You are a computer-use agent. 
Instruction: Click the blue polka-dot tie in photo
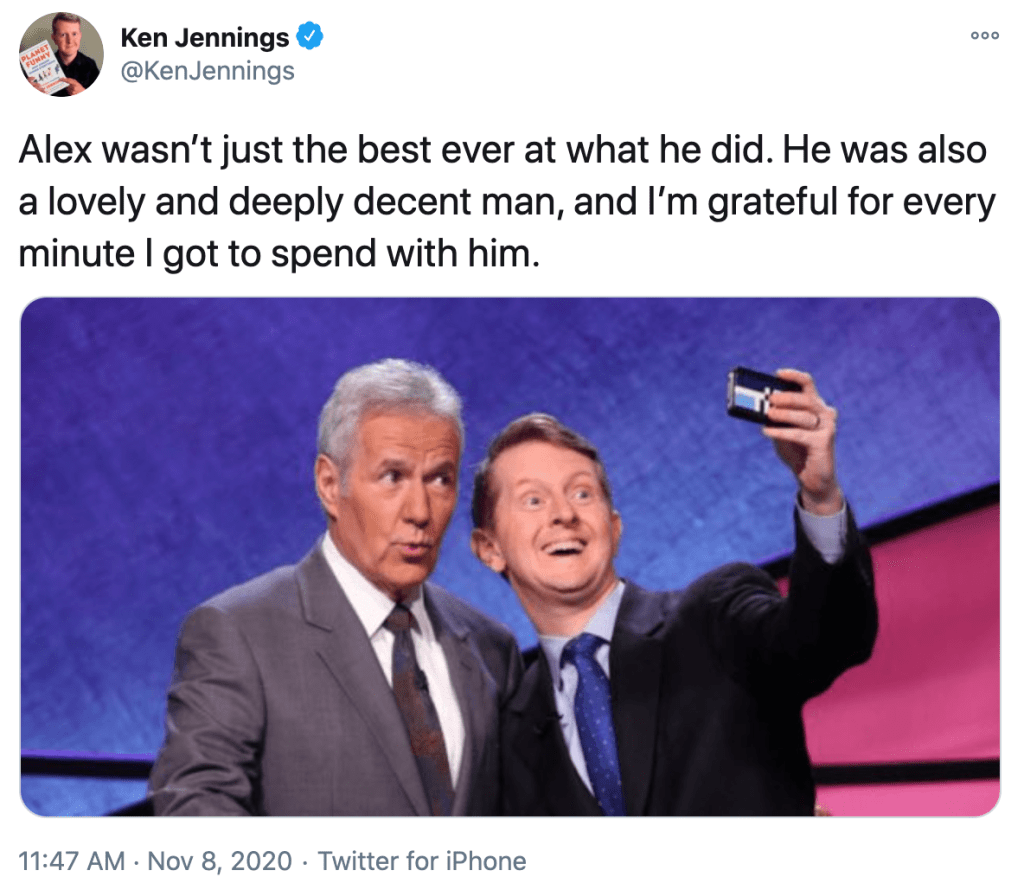click(x=596, y=718)
